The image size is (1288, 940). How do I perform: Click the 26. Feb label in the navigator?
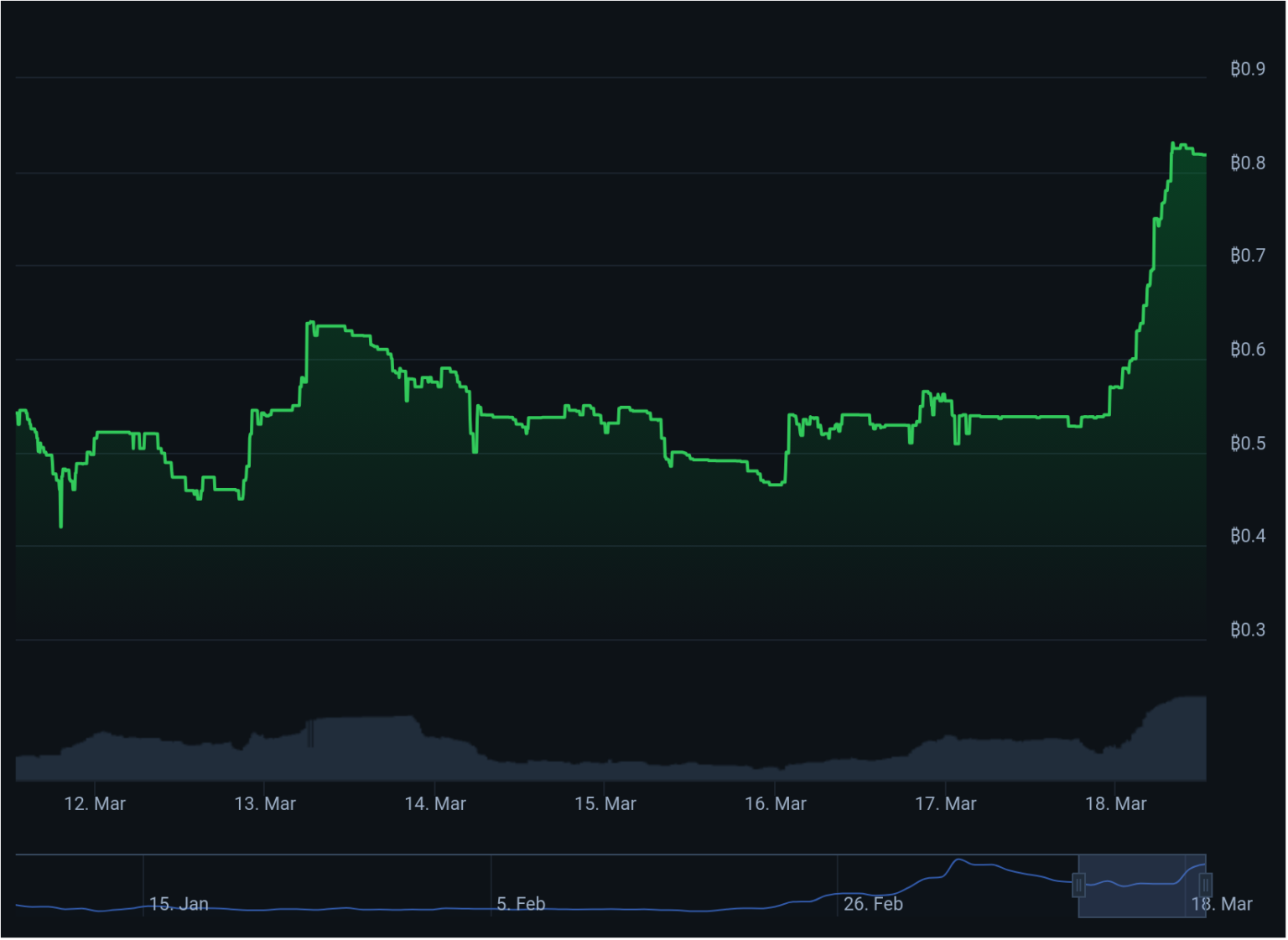(873, 904)
